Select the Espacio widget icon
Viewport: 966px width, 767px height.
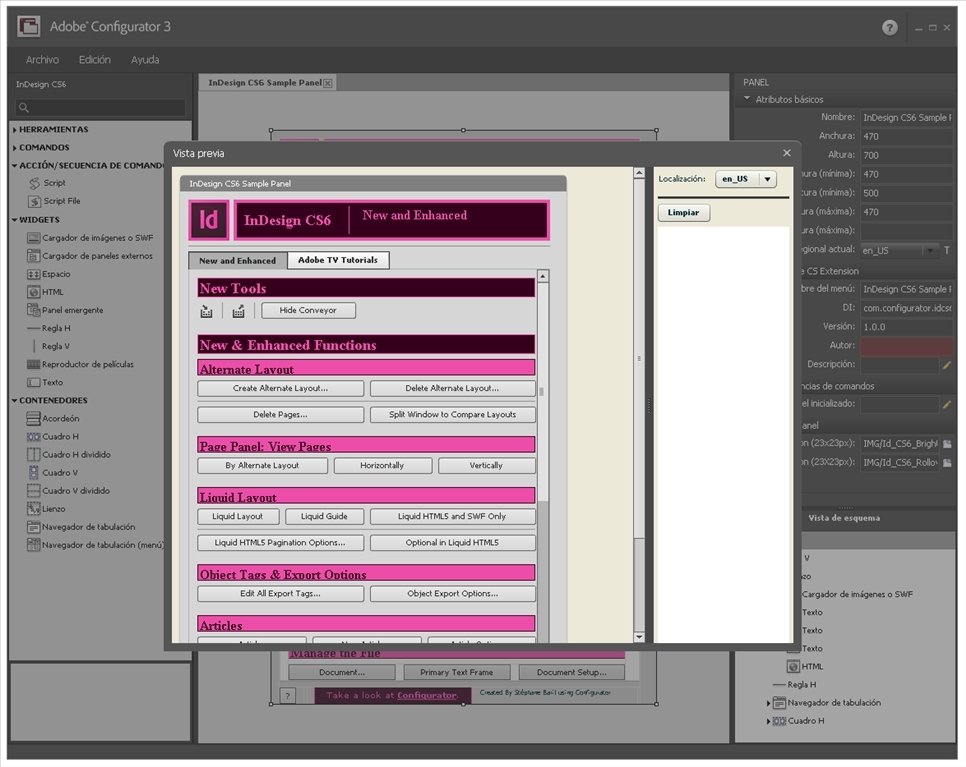pyautogui.click(x=33, y=274)
